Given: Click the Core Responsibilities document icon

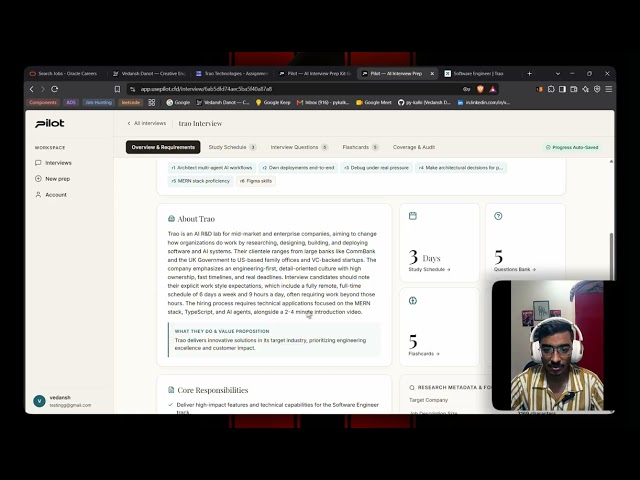Looking at the screenshot, I should point(171,390).
